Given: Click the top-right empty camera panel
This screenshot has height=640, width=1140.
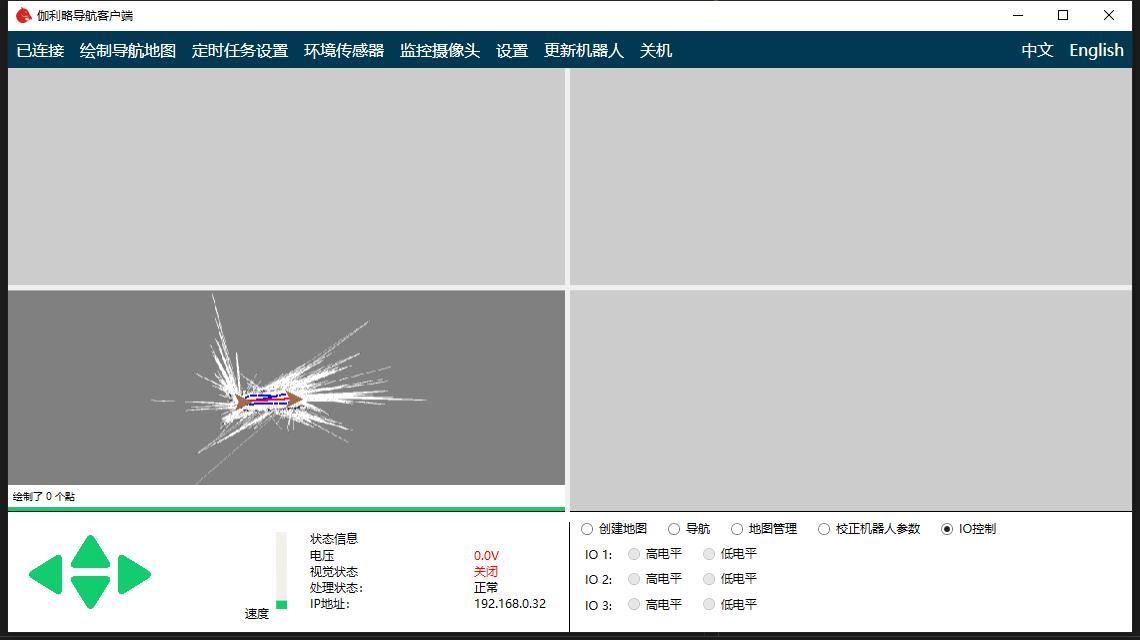Looking at the screenshot, I should coord(850,177).
